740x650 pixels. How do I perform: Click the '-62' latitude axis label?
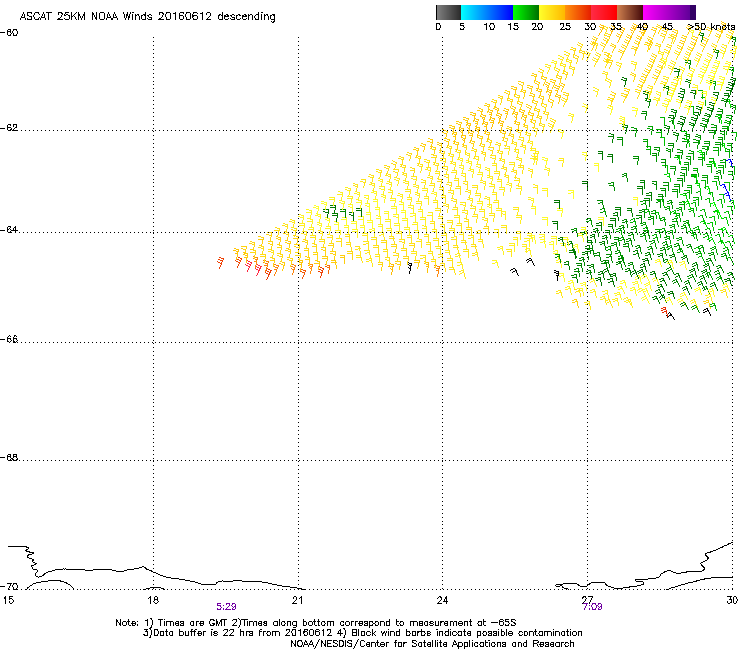coord(9,128)
